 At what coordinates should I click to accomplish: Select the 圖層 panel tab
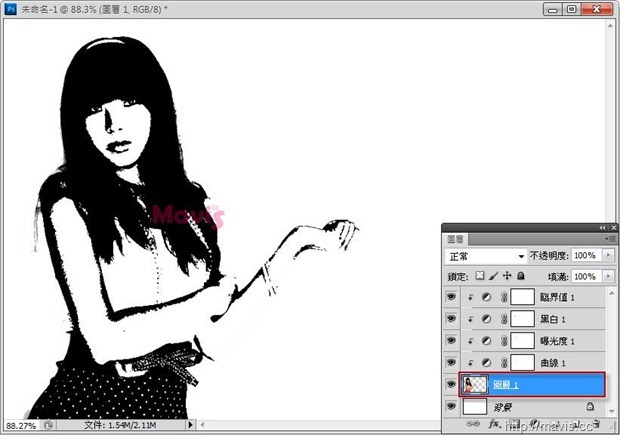coord(455,239)
